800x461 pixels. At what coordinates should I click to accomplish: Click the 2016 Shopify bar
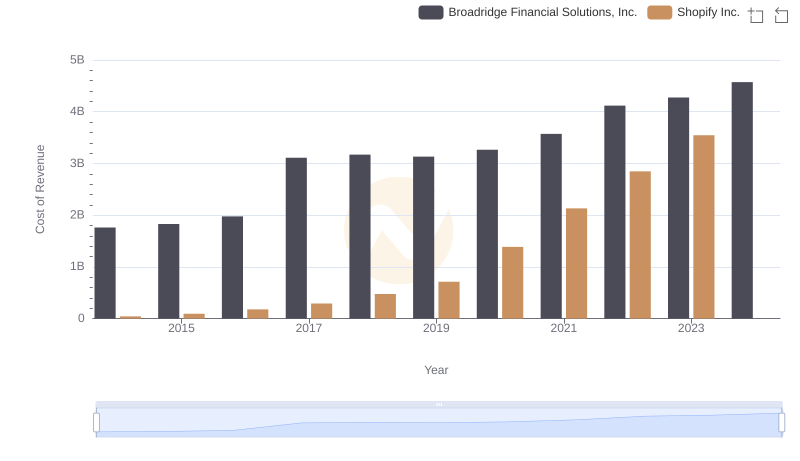tap(258, 314)
